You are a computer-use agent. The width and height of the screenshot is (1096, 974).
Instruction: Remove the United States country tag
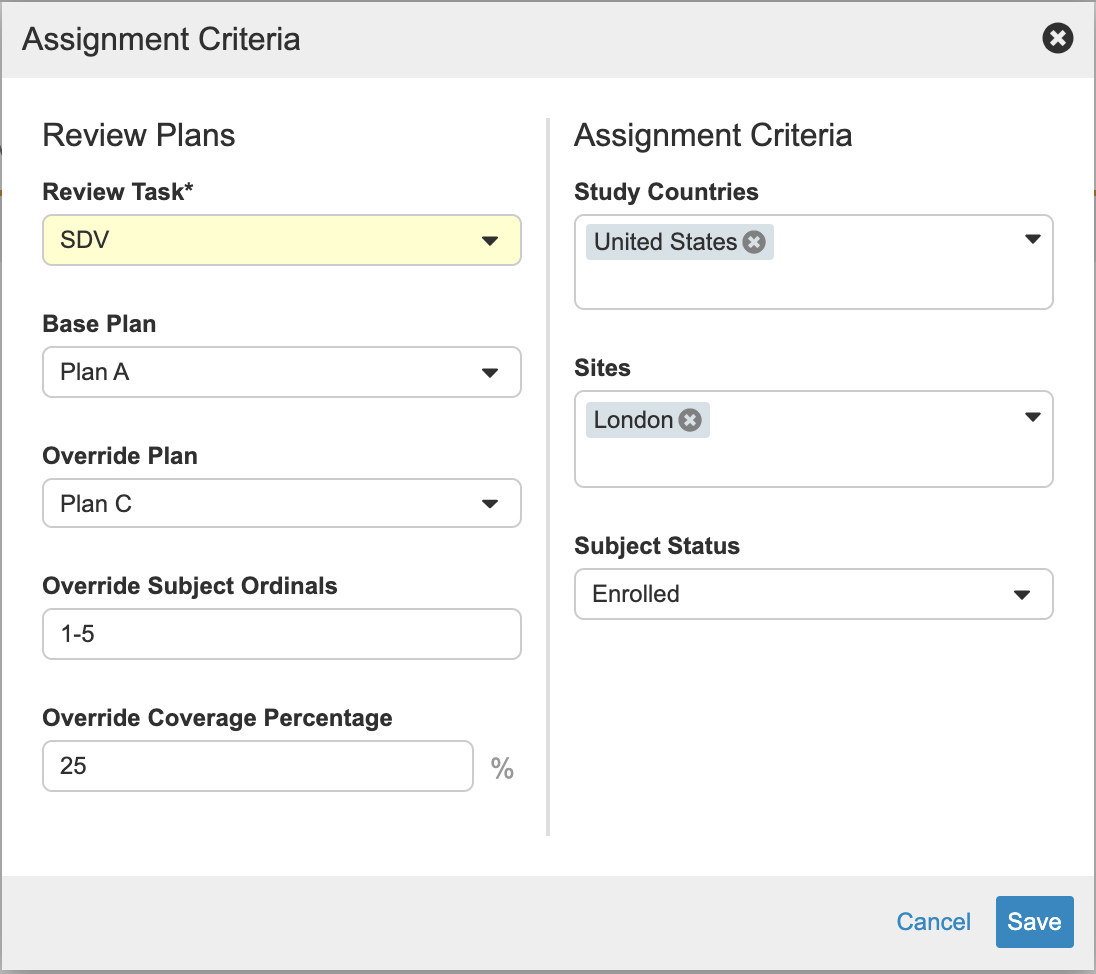click(754, 242)
